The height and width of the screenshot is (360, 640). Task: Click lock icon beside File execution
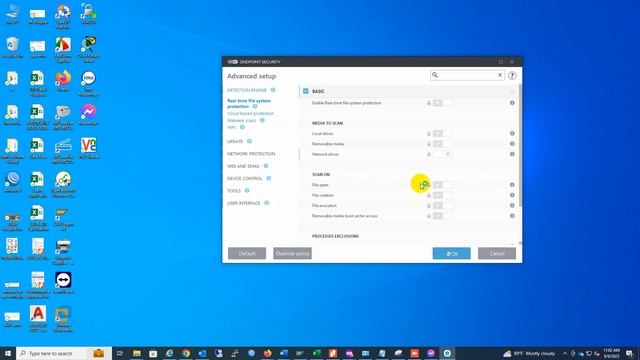(429, 205)
